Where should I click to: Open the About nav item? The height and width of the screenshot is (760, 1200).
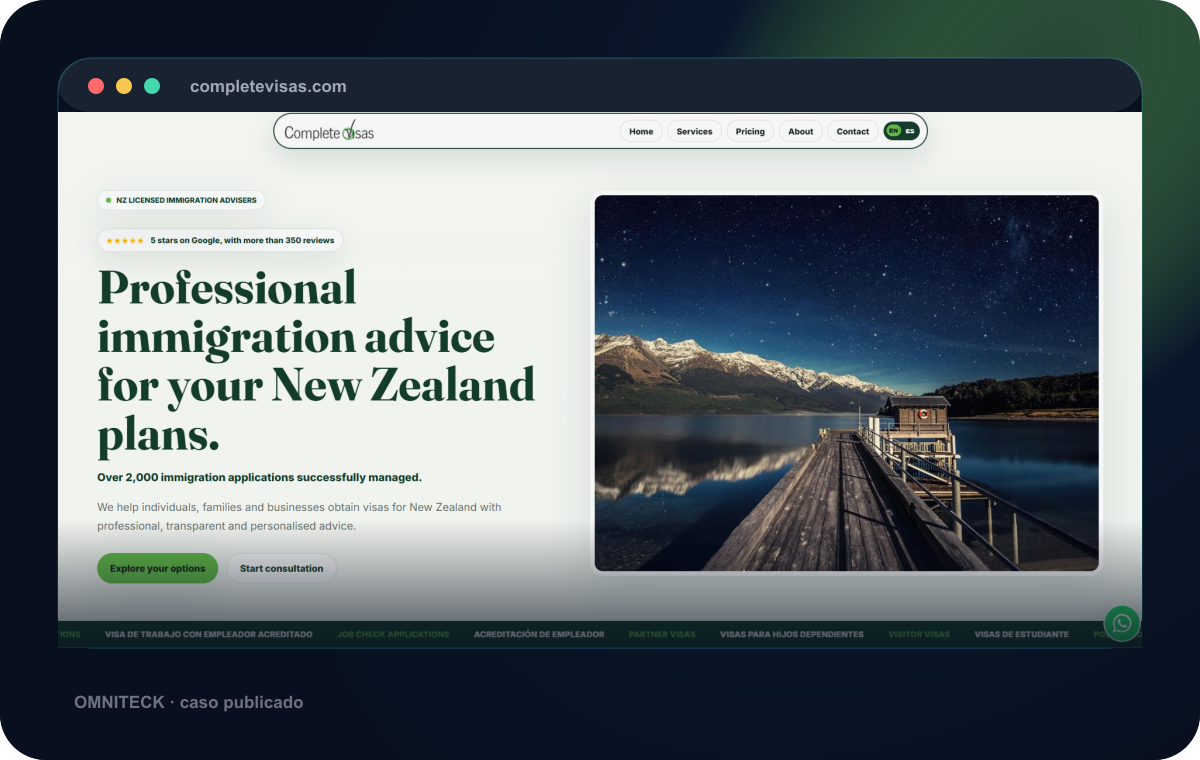[801, 131]
